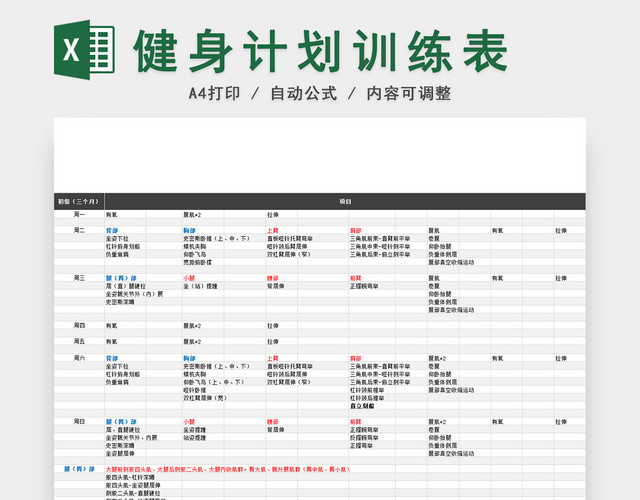The image size is (640, 500).
Task: Select the 周三 day cell
Action: (x=79, y=278)
